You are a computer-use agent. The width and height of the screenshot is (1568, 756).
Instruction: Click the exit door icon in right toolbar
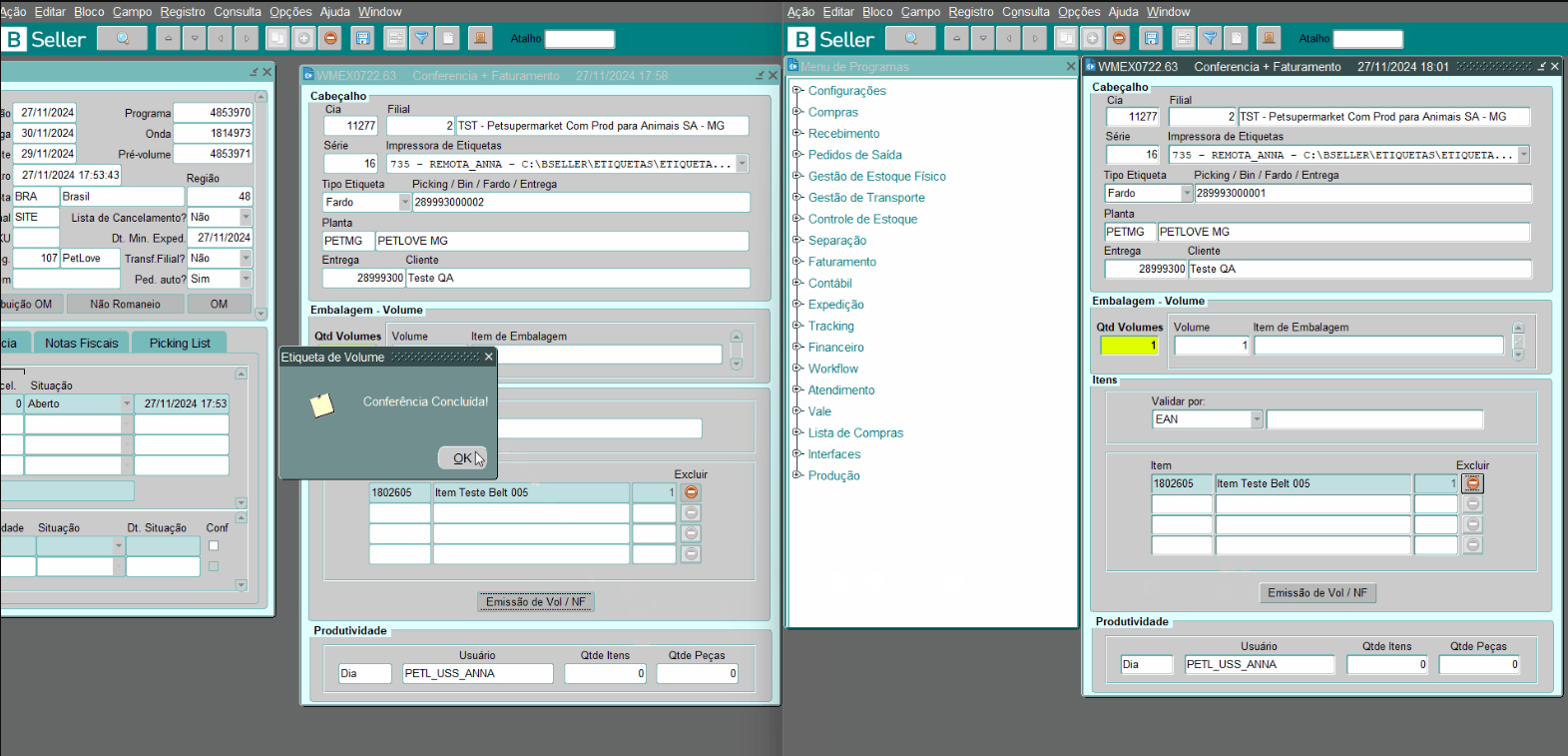[1269, 38]
